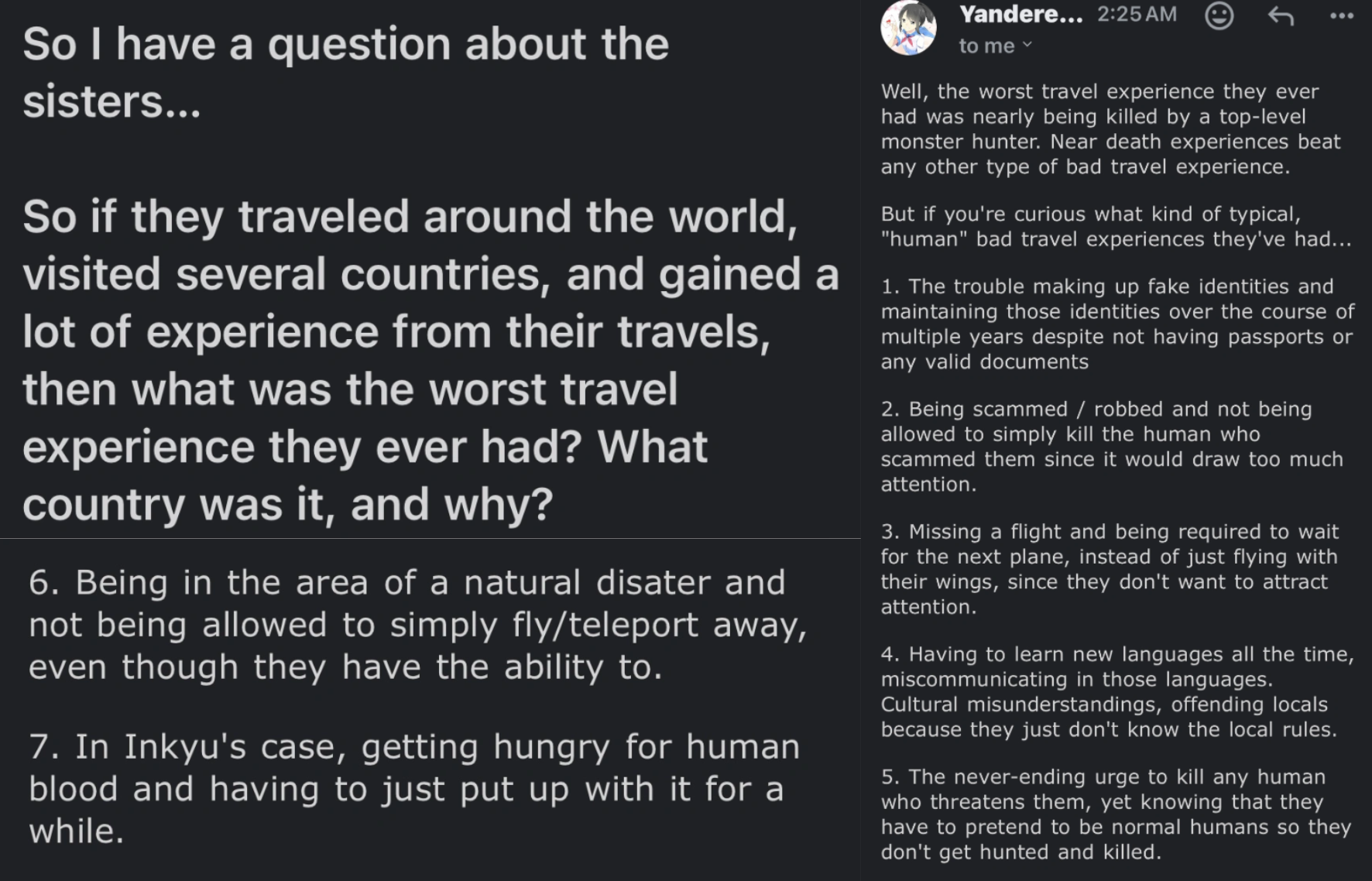1372x881 pixels.
Task: Click the divider line below the question
Action: pos(430,538)
